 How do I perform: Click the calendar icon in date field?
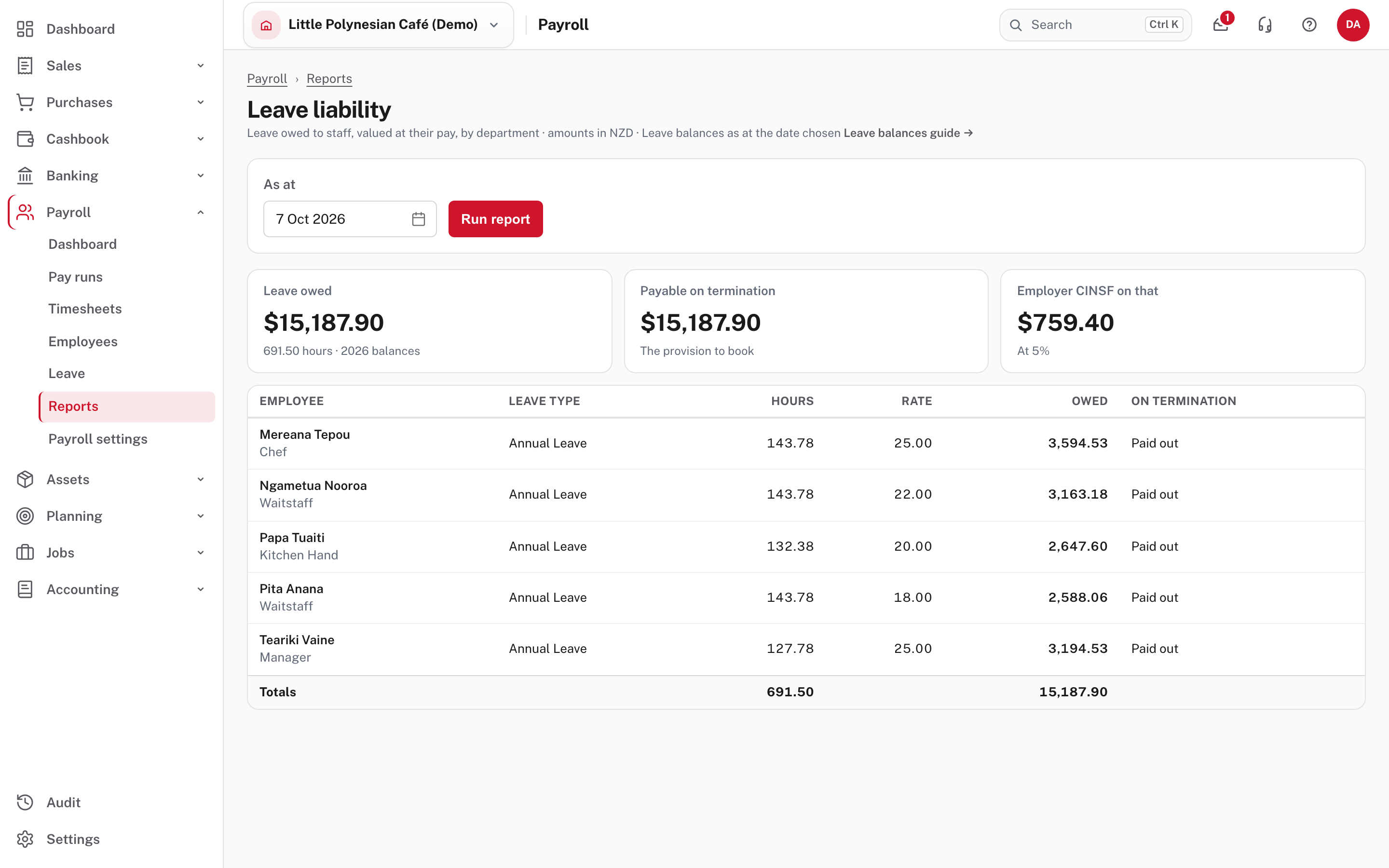(419, 219)
